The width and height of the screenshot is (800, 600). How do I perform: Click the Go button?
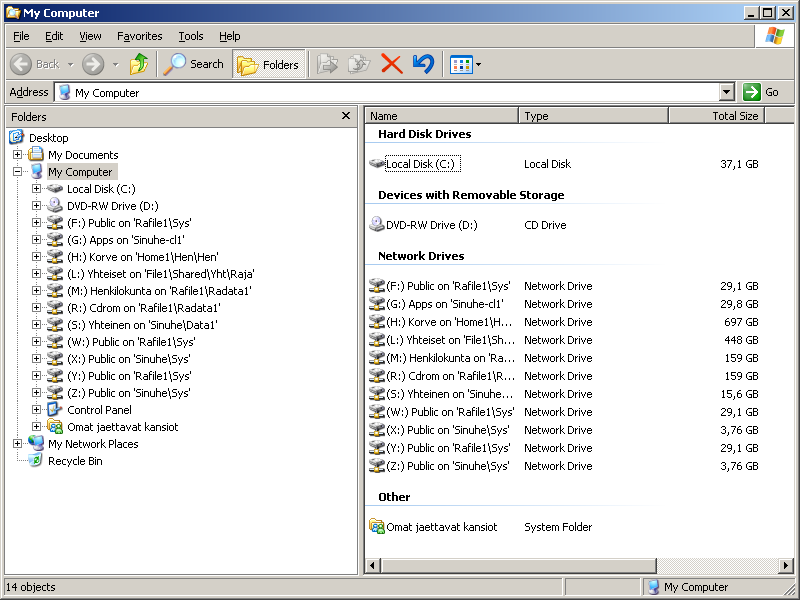point(761,92)
